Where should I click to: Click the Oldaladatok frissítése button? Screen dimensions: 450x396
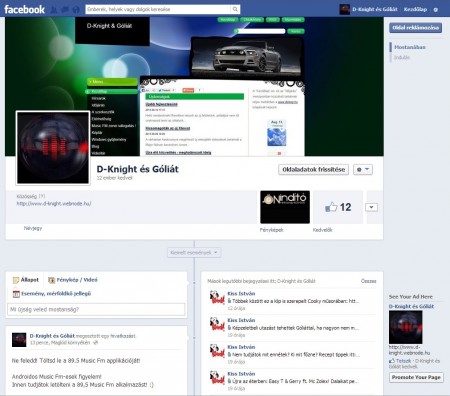tap(314, 170)
